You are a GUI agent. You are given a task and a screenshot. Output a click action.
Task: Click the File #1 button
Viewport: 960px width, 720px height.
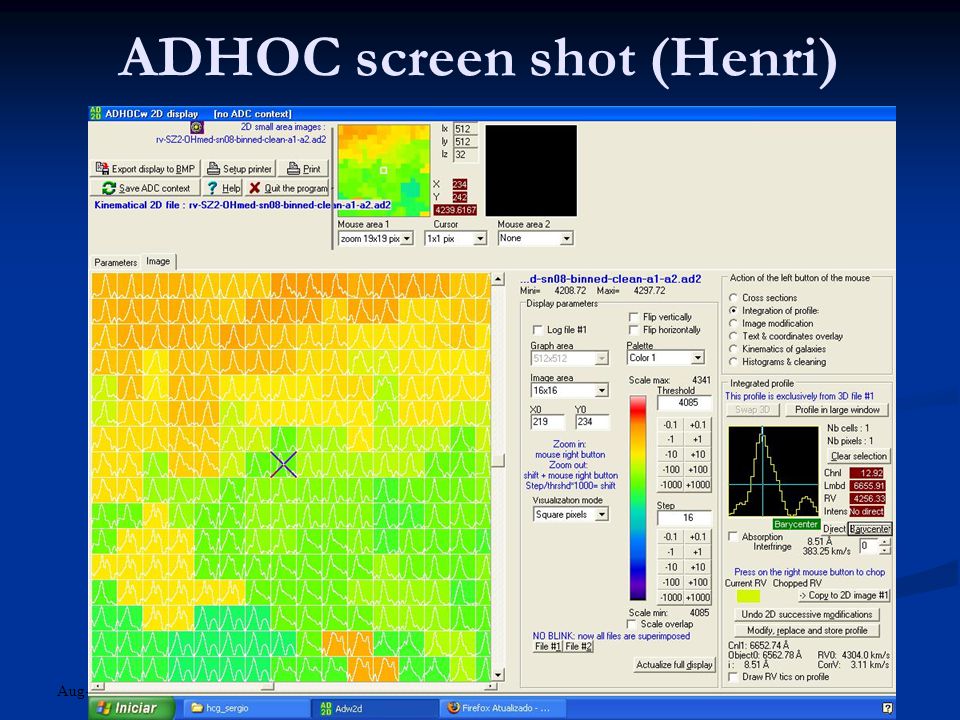547,647
